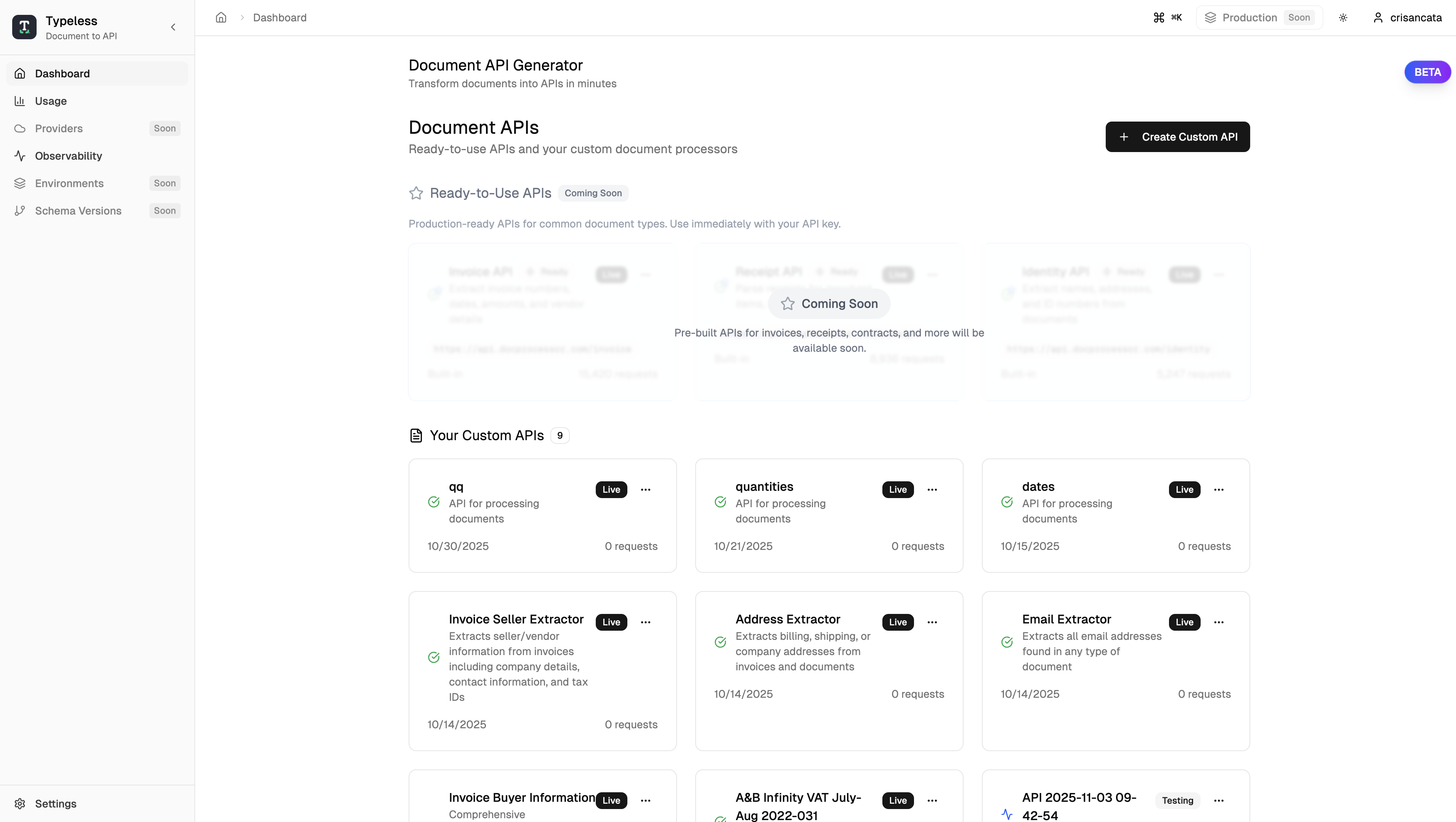Toggle the light/dark theme with sun icon
This screenshot has width=1456, height=822.
(x=1343, y=18)
